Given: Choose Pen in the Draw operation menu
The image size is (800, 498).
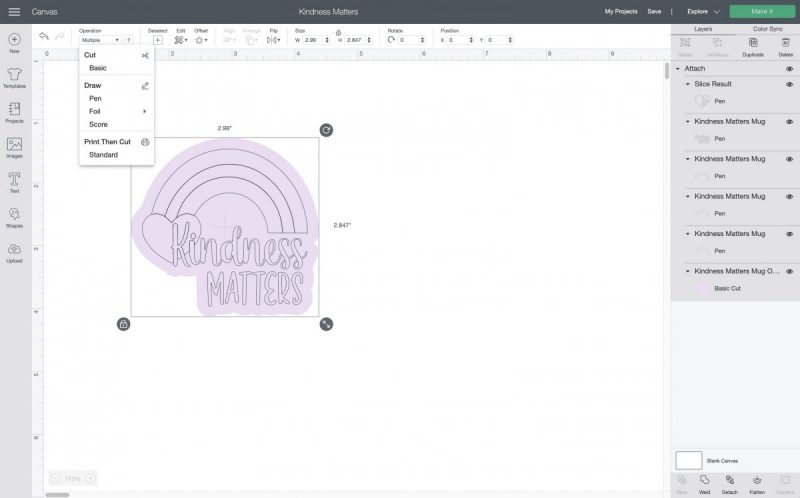Looking at the screenshot, I should (x=95, y=98).
